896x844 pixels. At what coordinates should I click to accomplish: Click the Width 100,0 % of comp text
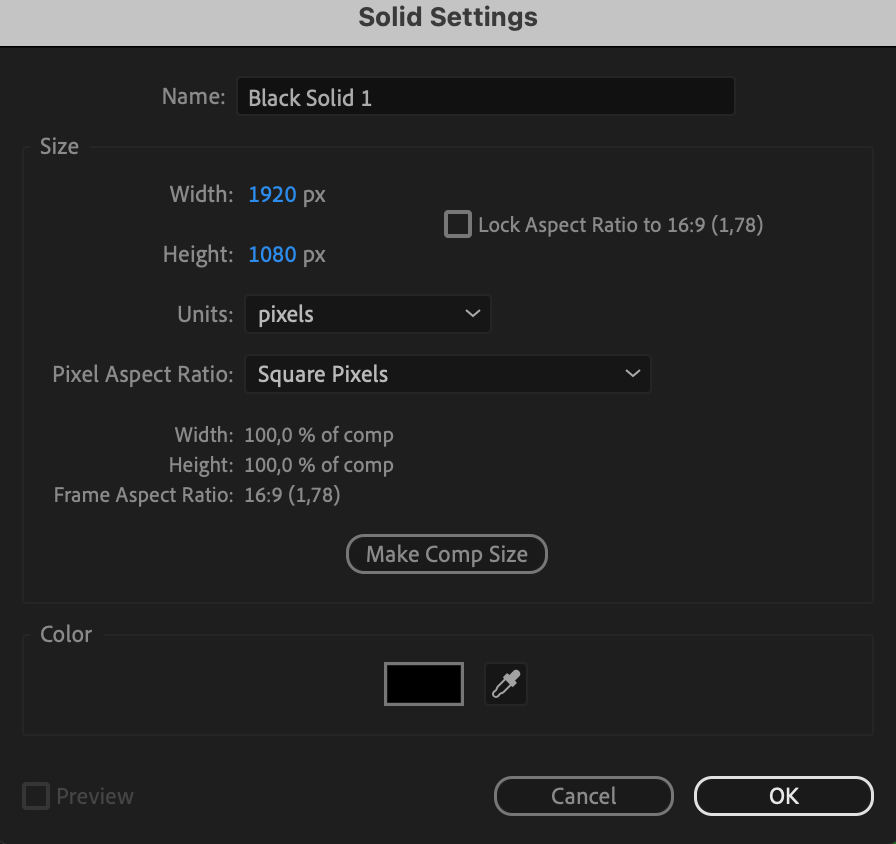click(319, 435)
